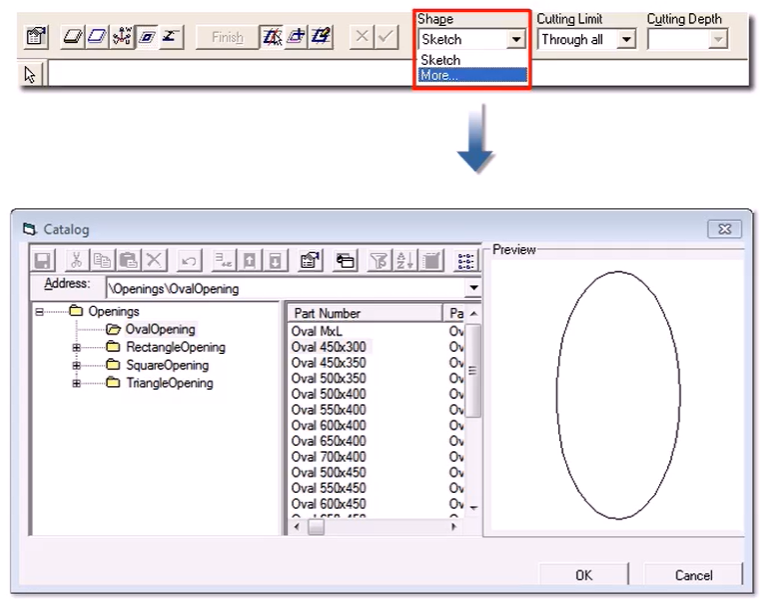This screenshot has width=768, height=604.
Task: Click the Save icon in Catalog toolbar
Action: pyautogui.click(x=43, y=261)
